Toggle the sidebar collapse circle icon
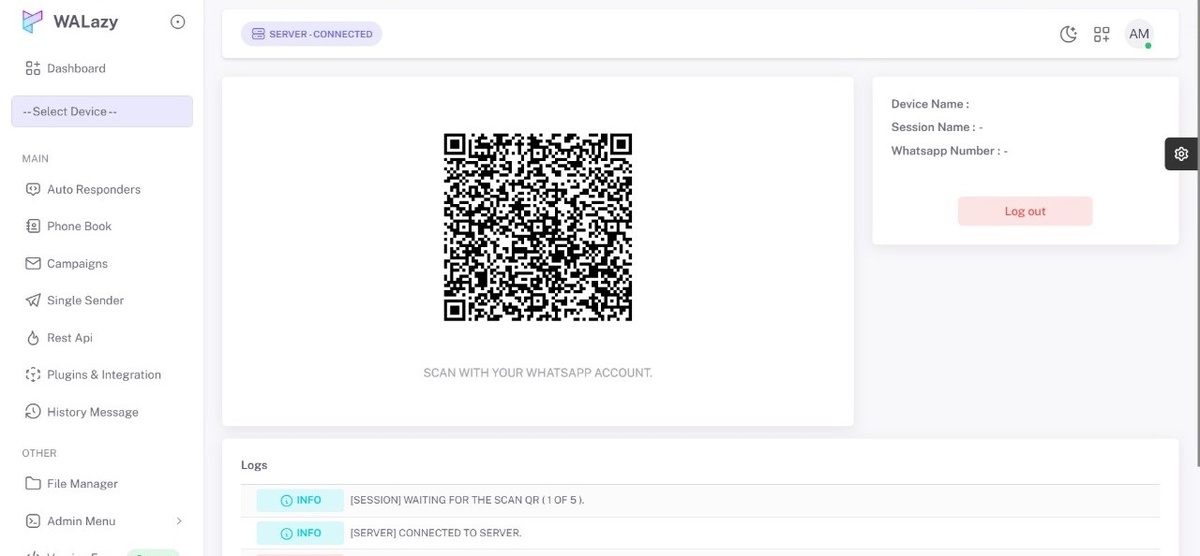 pos(178,22)
